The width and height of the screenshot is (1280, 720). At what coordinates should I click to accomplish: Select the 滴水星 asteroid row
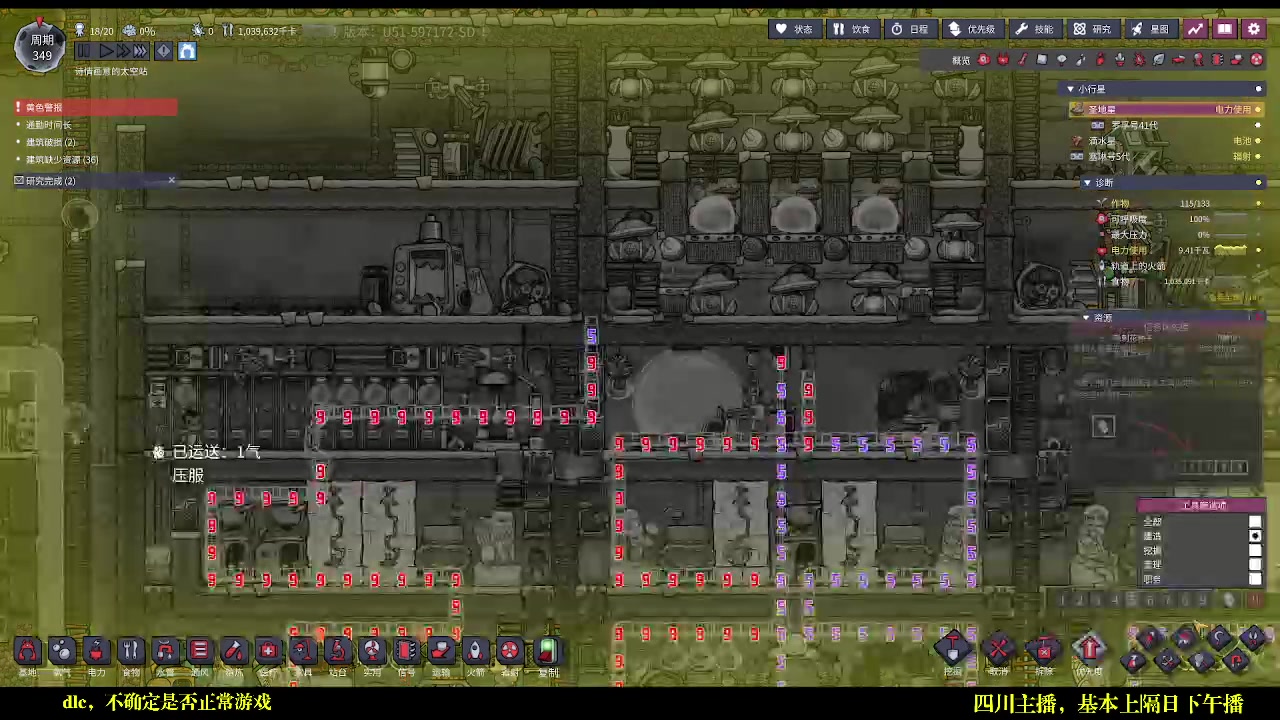point(1166,141)
